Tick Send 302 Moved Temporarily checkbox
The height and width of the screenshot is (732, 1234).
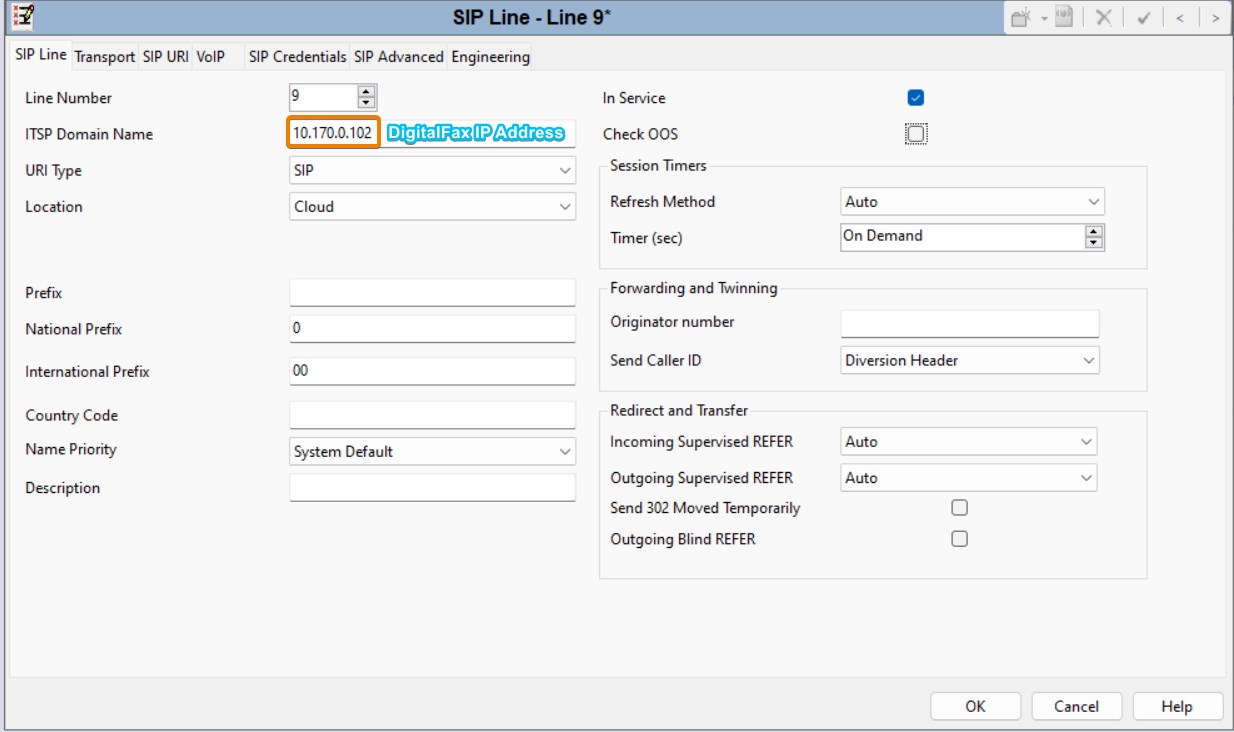(x=959, y=508)
